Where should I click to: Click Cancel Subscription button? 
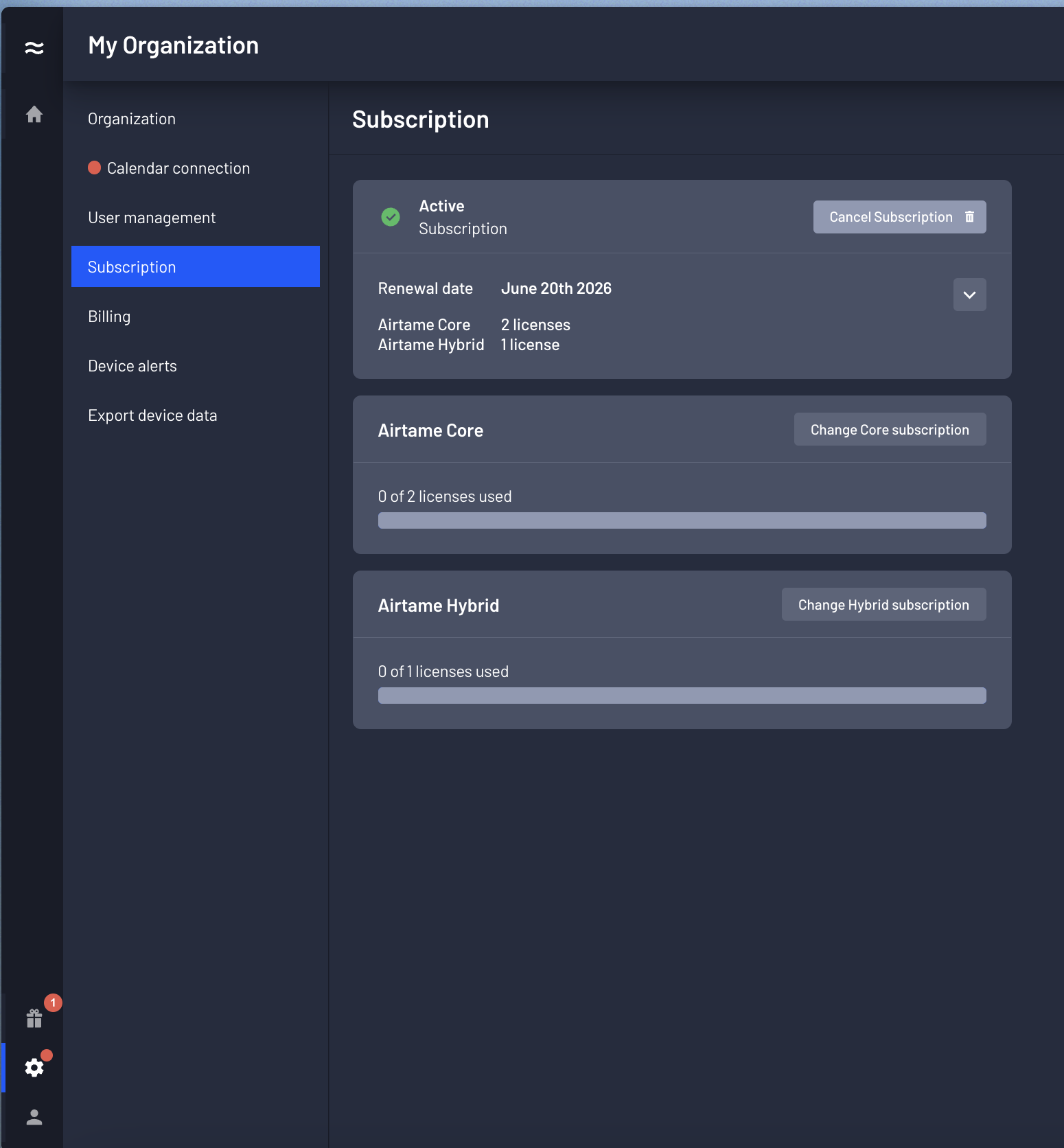click(x=899, y=217)
